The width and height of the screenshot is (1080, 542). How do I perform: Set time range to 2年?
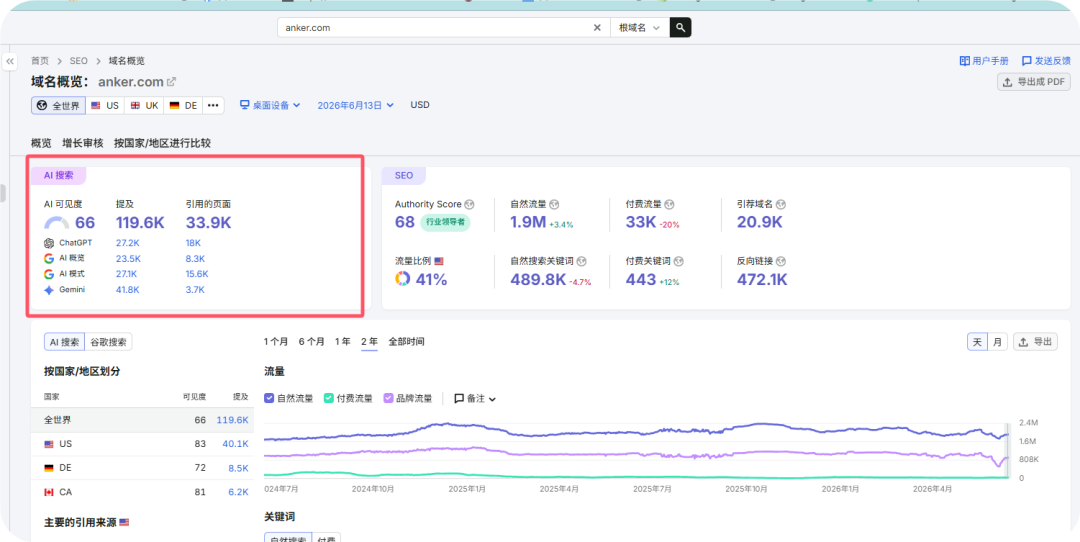[x=369, y=342]
